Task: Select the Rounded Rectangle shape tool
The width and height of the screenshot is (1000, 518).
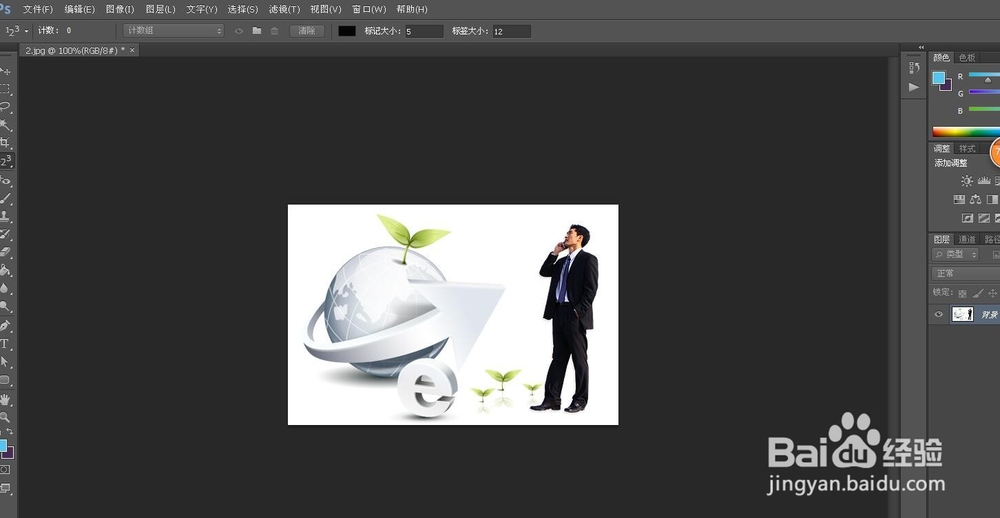Action: pyautogui.click(x=5, y=380)
